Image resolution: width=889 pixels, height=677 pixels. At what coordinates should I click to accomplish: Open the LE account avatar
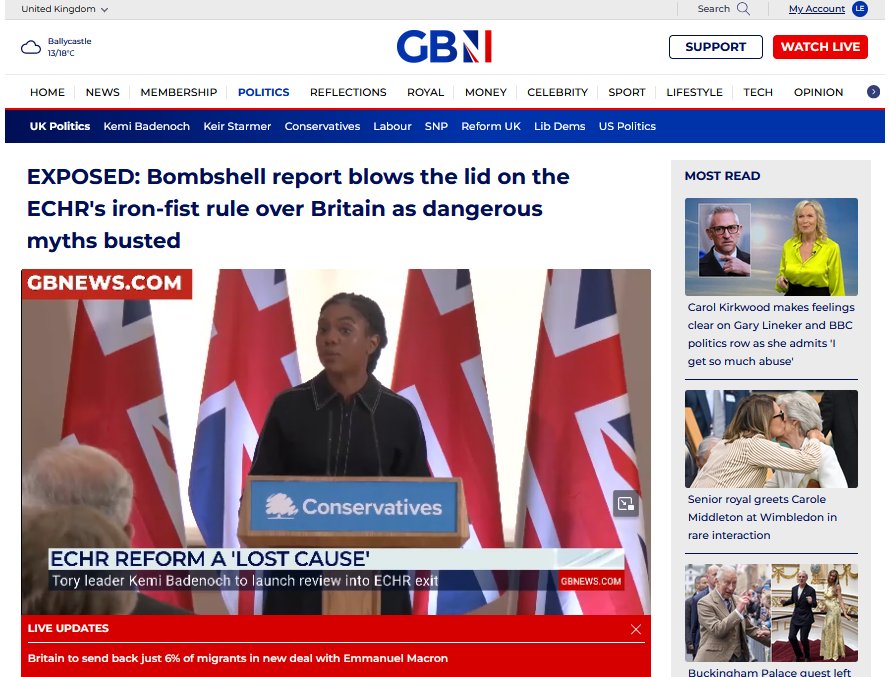pos(860,9)
